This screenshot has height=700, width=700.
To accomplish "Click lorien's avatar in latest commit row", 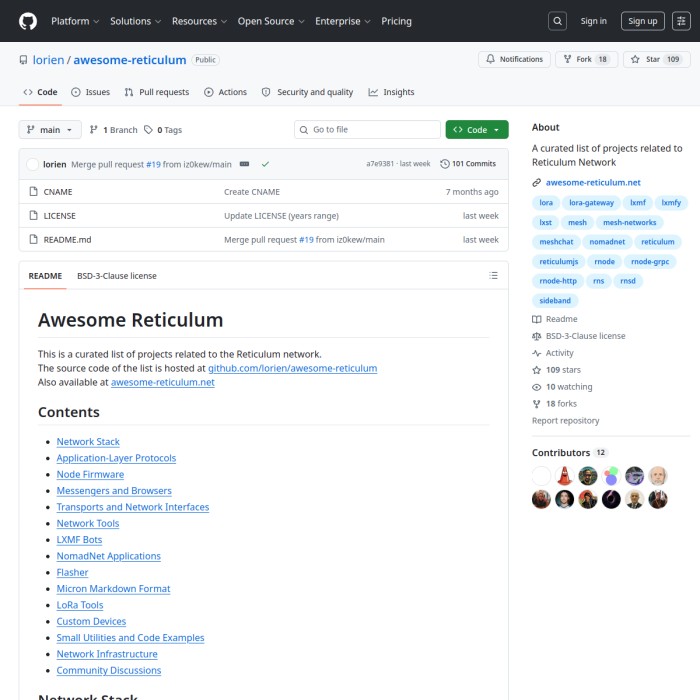I will [x=33, y=164].
